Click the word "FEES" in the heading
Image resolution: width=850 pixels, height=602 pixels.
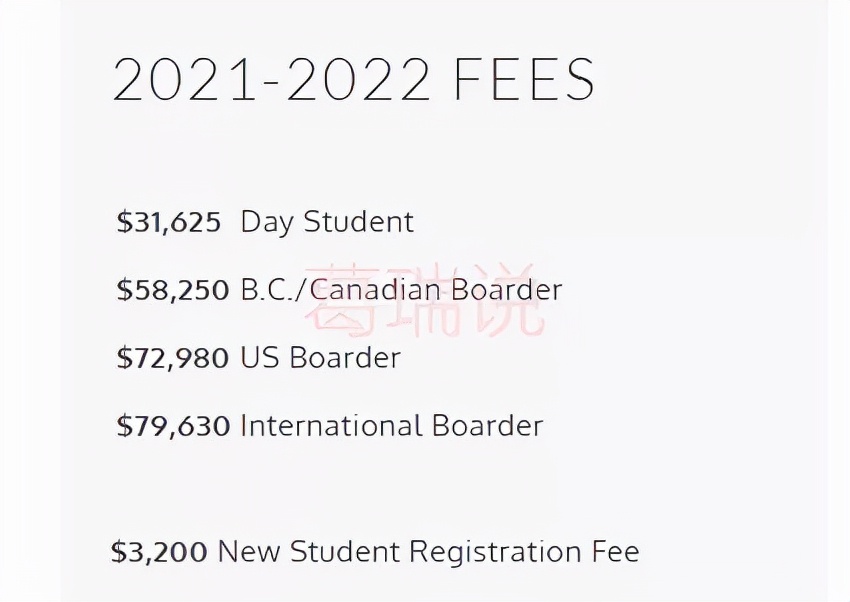[525, 80]
